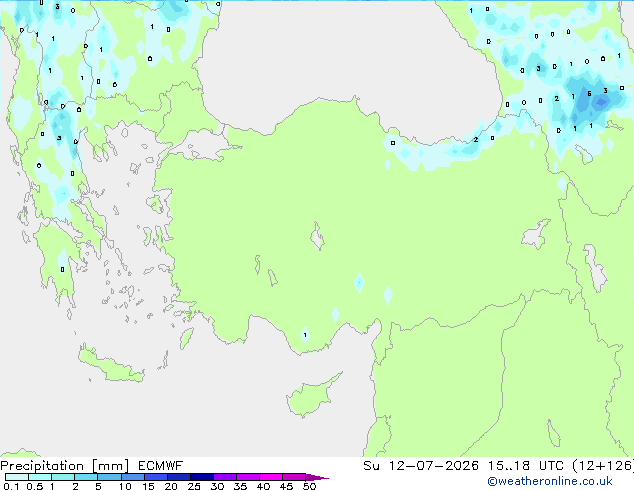
Task: Click the '35' legend scale label
Action: click(x=240, y=486)
